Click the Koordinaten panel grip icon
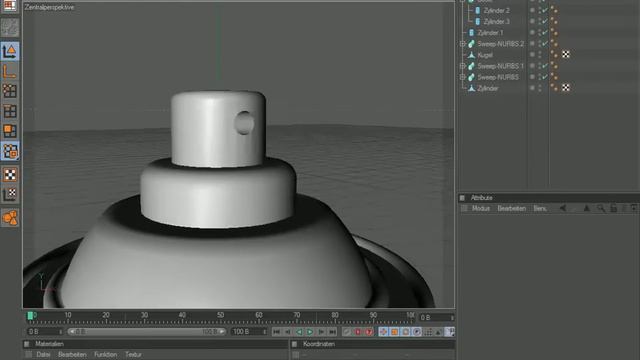Viewport: 640px width, 360px height. click(294, 344)
